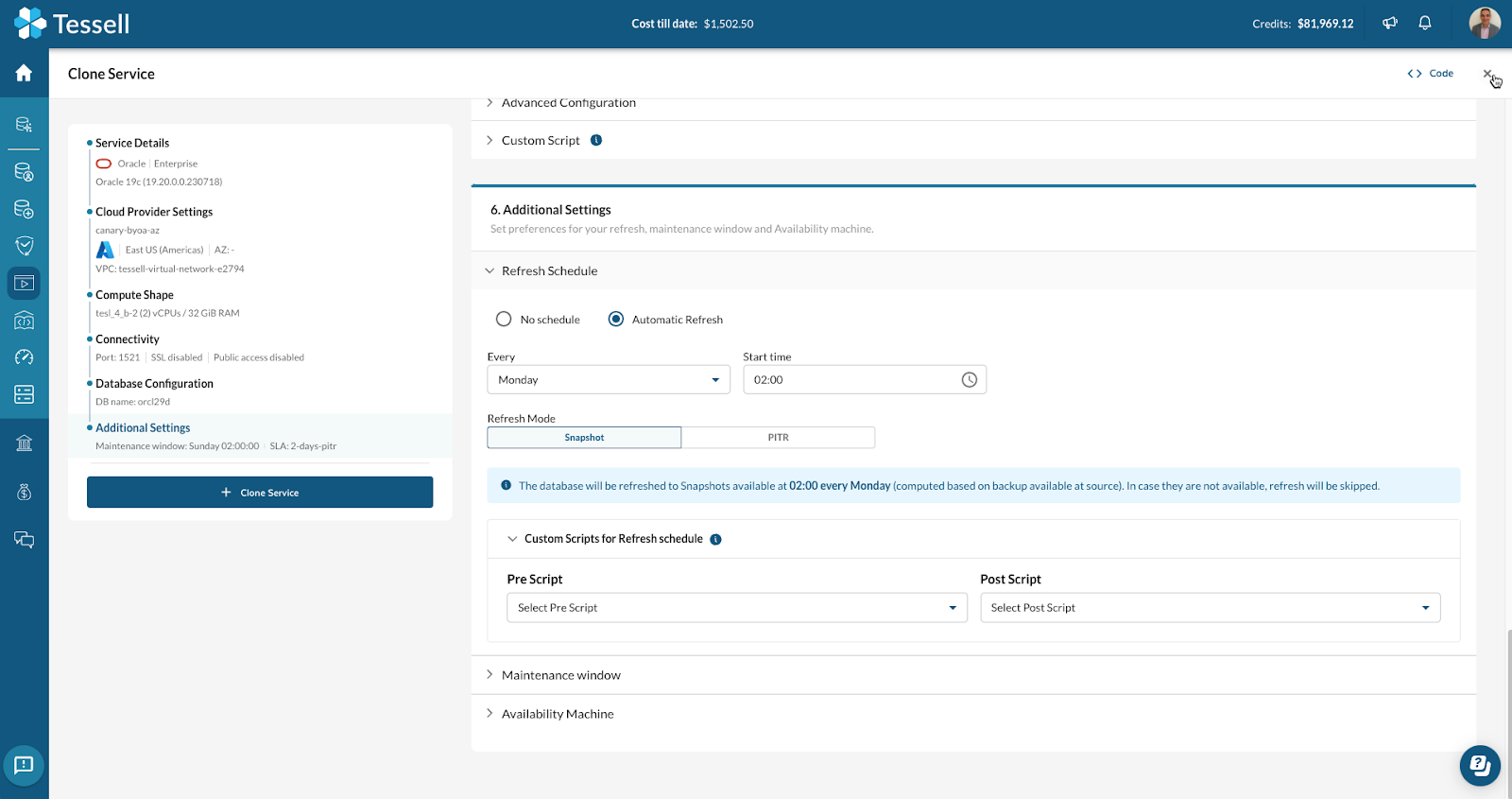1512x799 pixels.
Task: Click the SLA 2-days-pitr text
Action: (303, 446)
